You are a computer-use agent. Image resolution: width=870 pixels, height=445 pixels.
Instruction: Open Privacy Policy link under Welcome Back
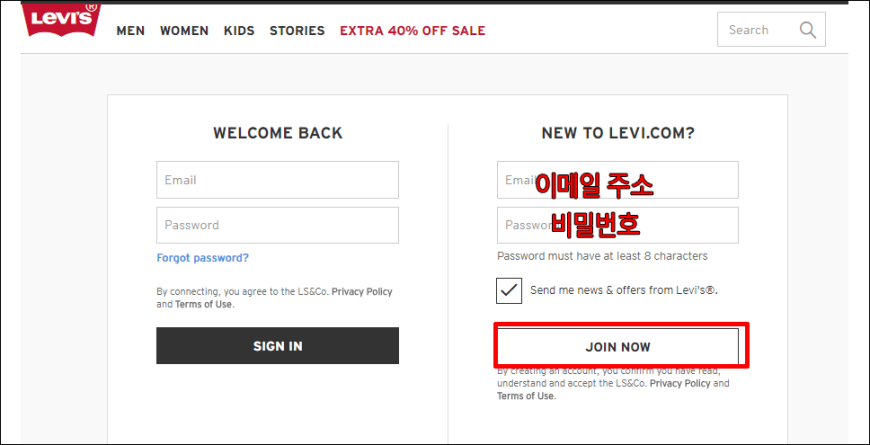[x=362, y=291]
